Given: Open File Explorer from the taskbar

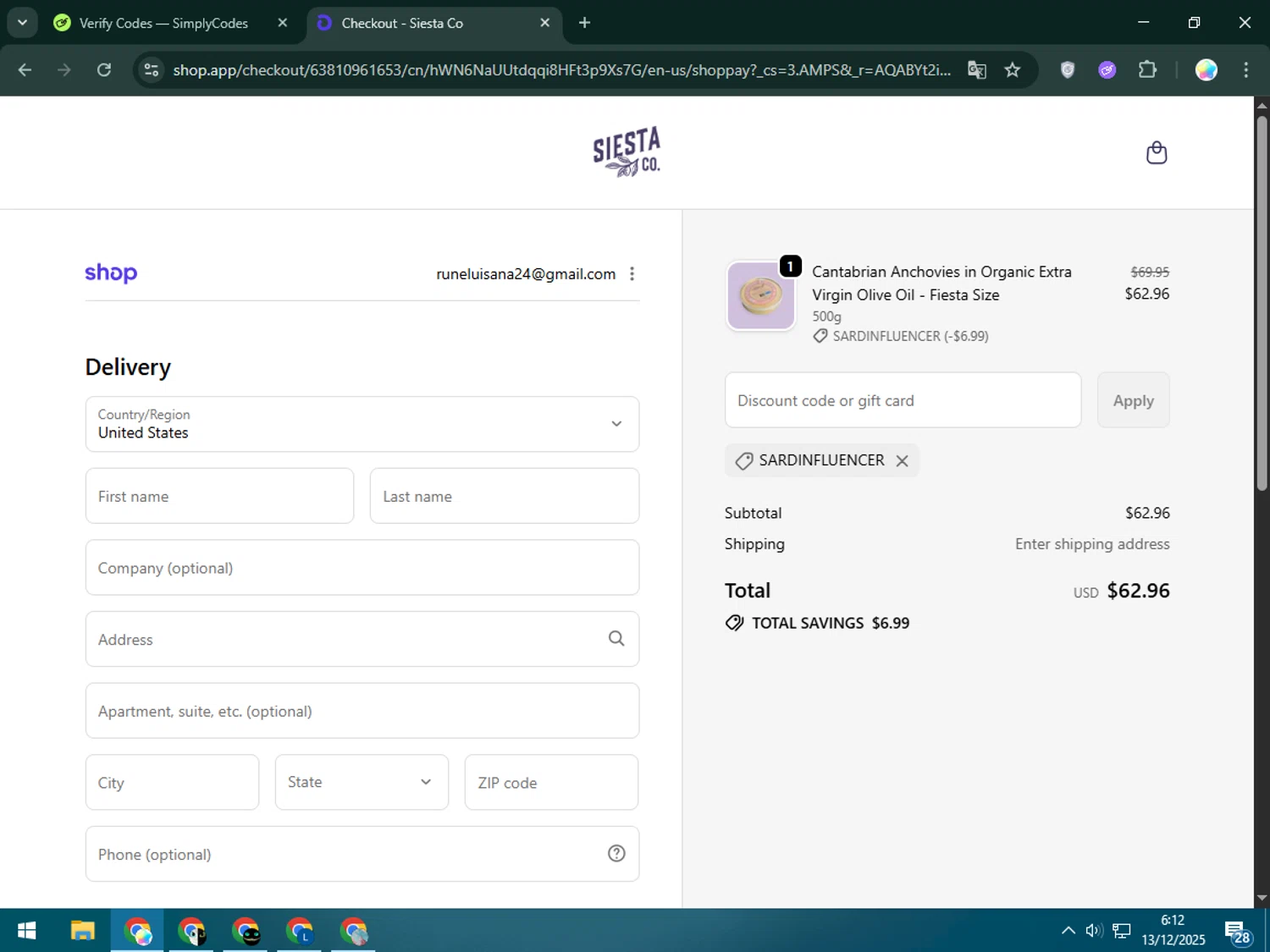Looking at the screenshot, I should pos(82,931).
